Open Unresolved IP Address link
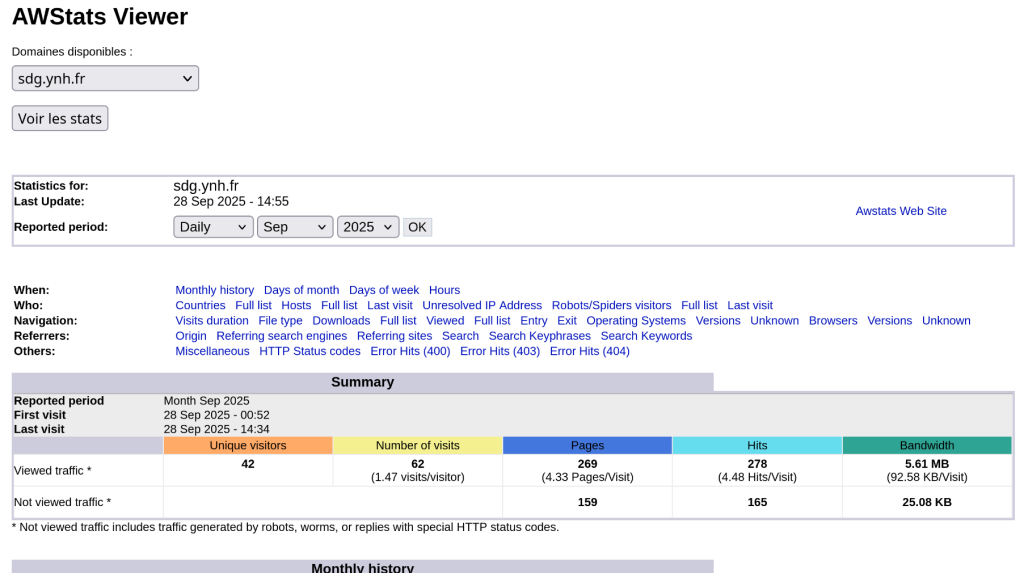 coord(482,305)
